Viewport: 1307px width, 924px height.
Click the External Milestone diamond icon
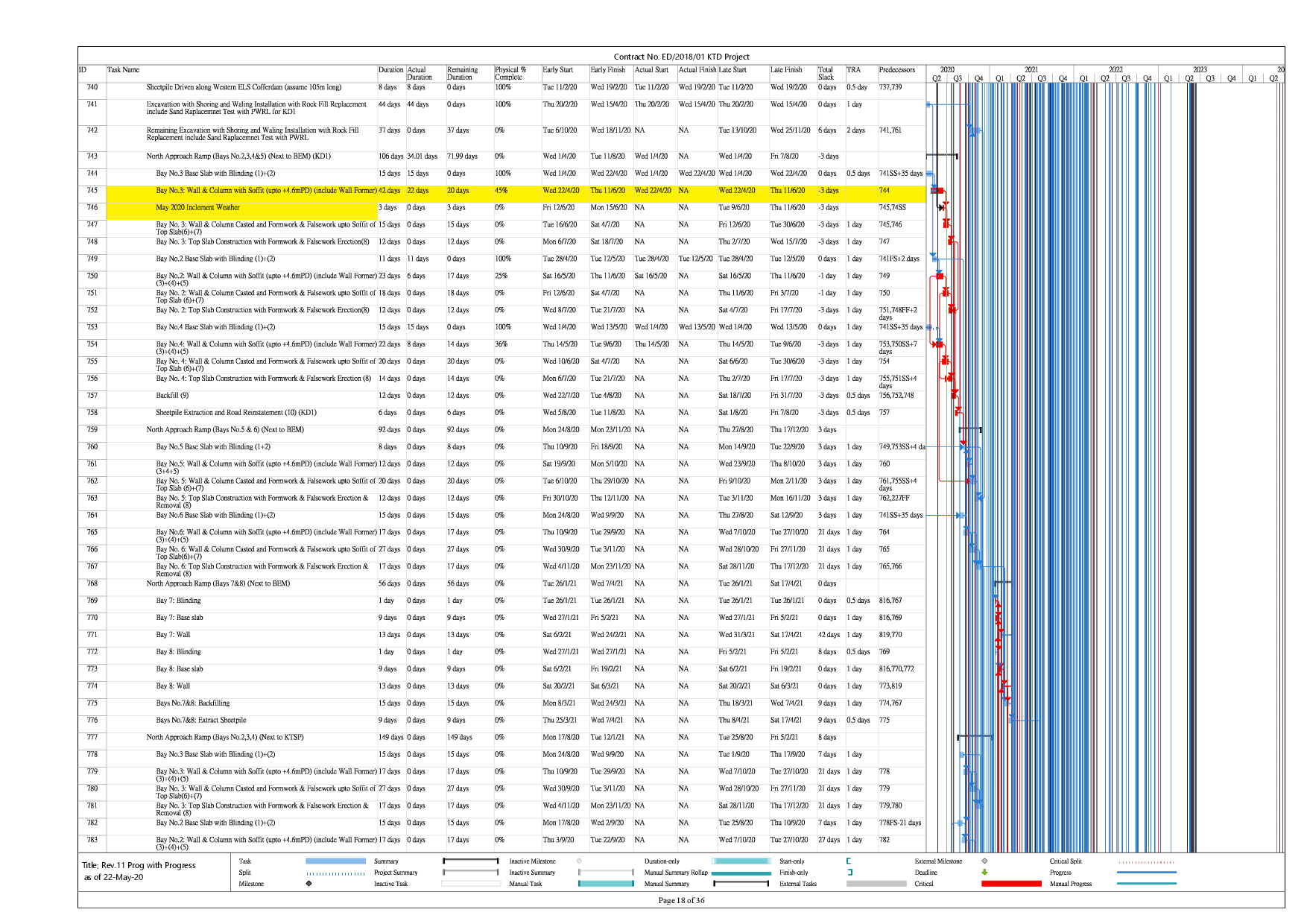(x=984, y=861)
